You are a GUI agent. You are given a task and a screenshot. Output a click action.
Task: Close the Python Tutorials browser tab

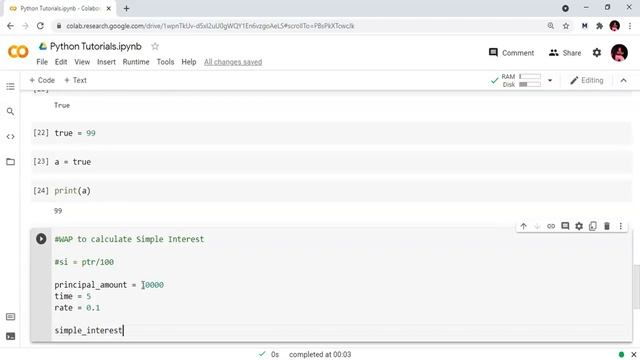coord(109,8)
